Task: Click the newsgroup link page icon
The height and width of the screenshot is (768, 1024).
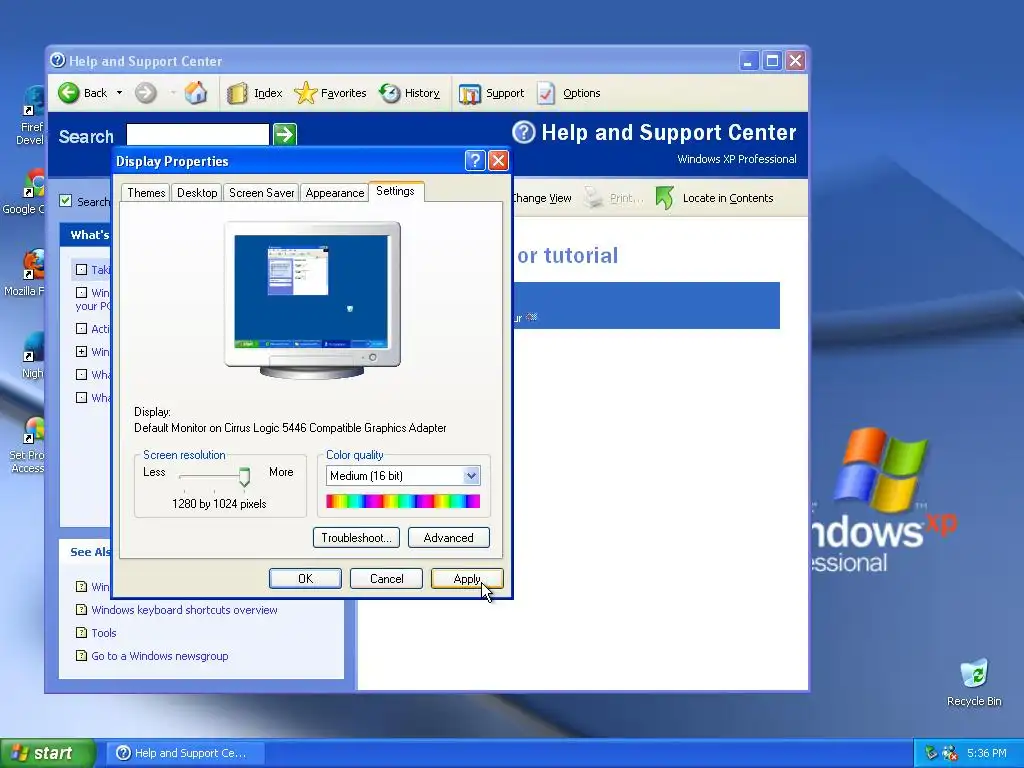Action: click(x=81, y=655)
